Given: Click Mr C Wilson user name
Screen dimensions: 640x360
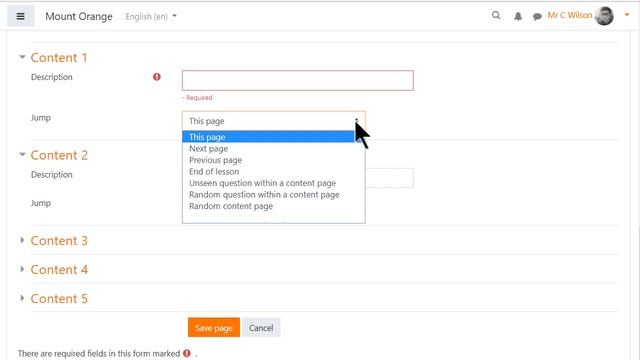Looking at the screenshot, I should pyautogui.click(x=570, y=15).
